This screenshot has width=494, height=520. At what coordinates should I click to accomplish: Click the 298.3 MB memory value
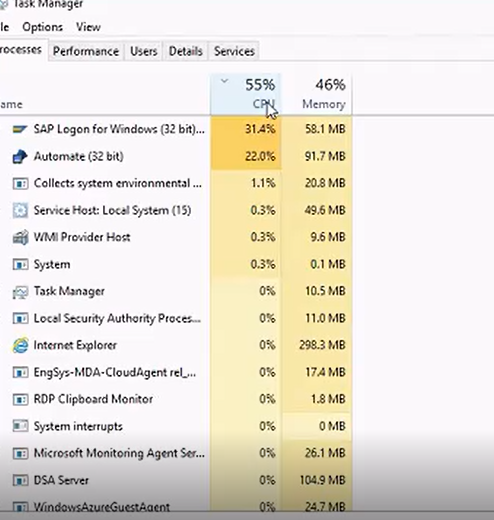pos(322,345)
